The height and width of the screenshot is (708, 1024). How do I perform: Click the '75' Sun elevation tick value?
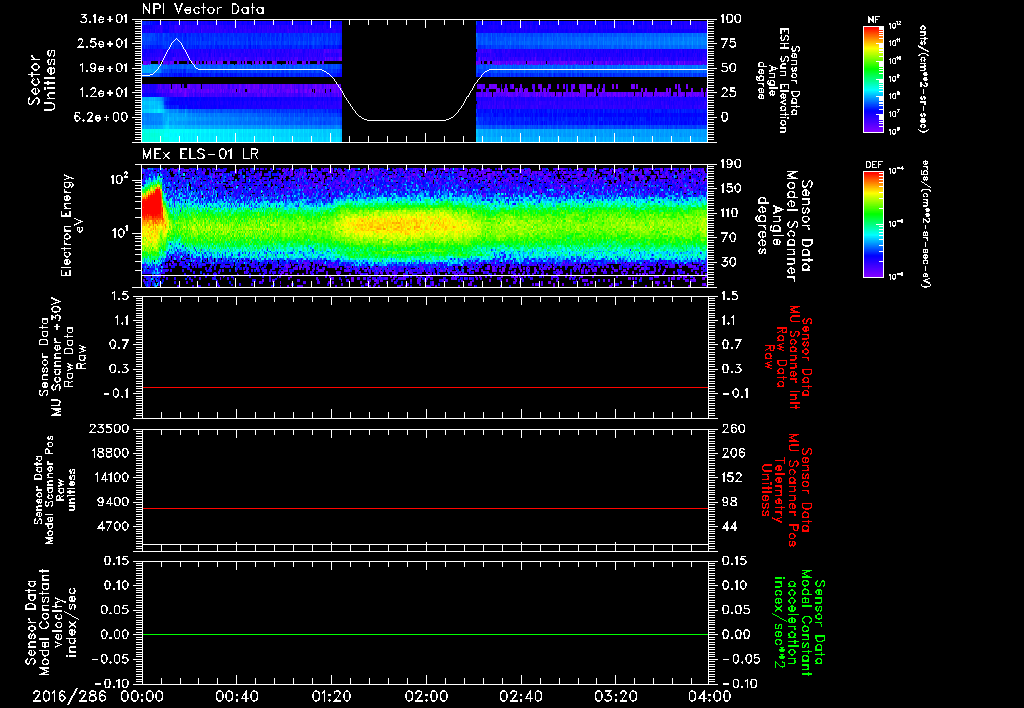[729, 43]
